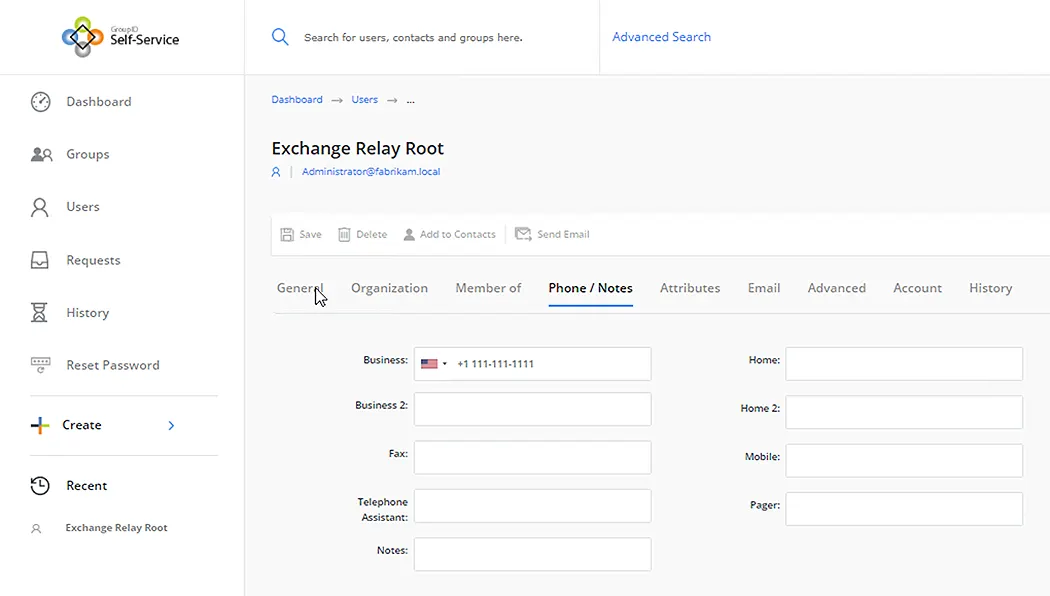Viewport: 1050px width, 596px height.
Task: Go to Users breadcrumb link
Action: click(364, 99)
